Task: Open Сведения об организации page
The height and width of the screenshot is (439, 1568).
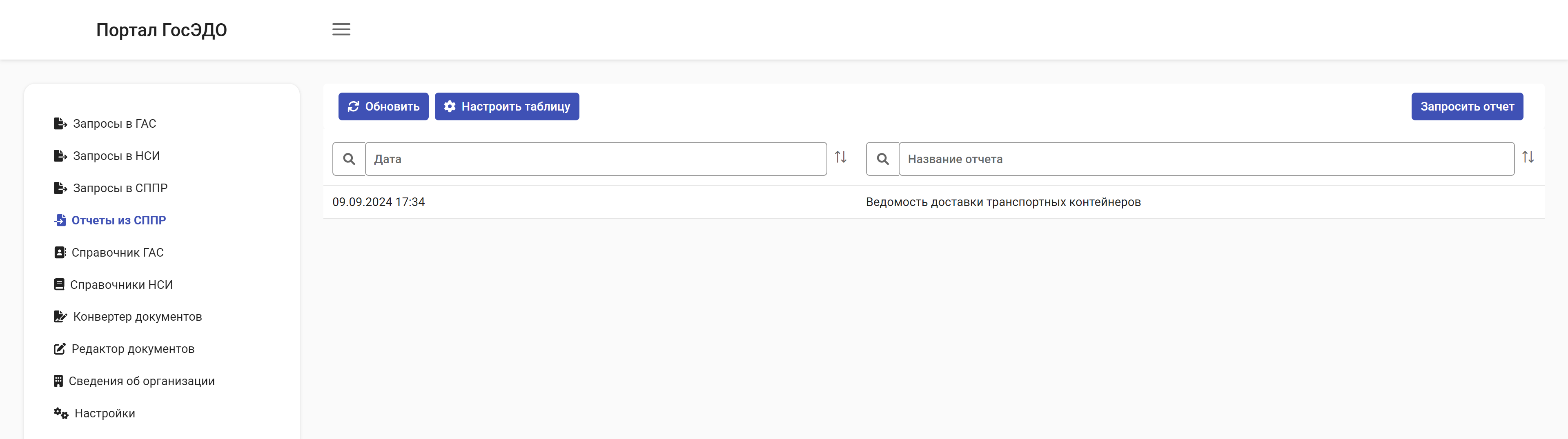Action: [141, 381]
